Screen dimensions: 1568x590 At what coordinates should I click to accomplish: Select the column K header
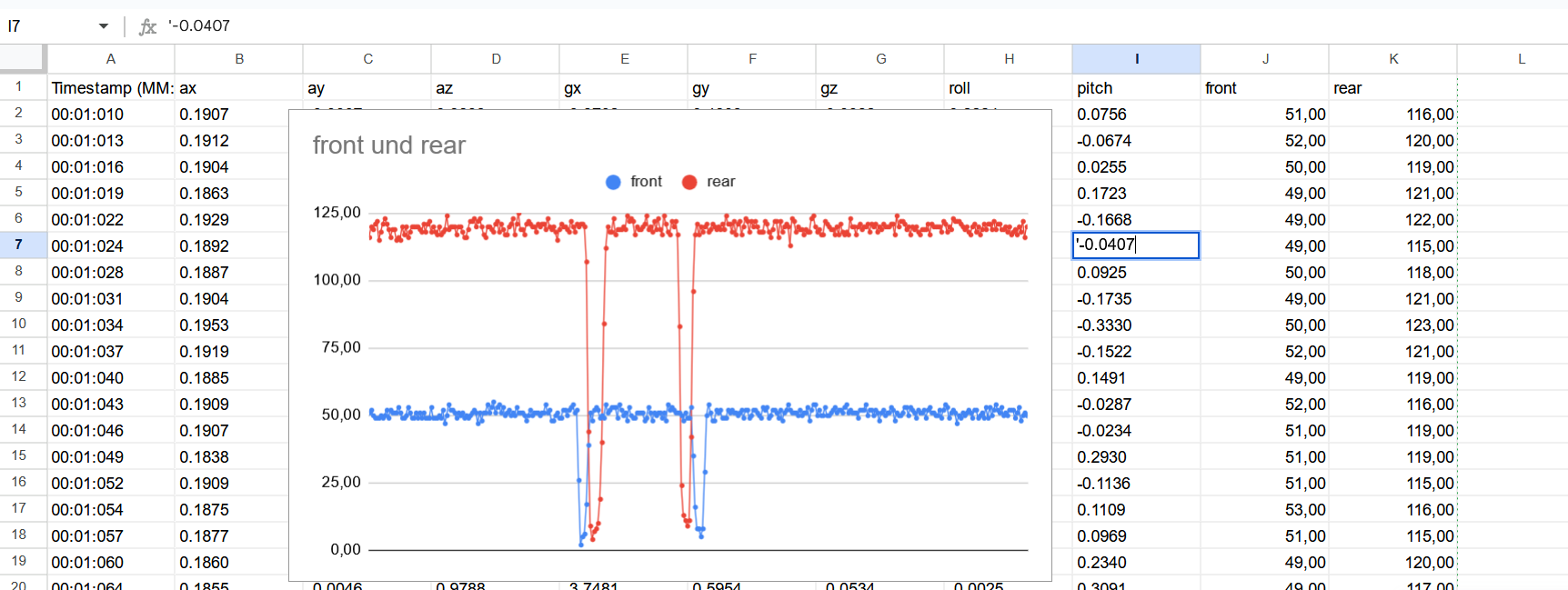point(1392,59)
